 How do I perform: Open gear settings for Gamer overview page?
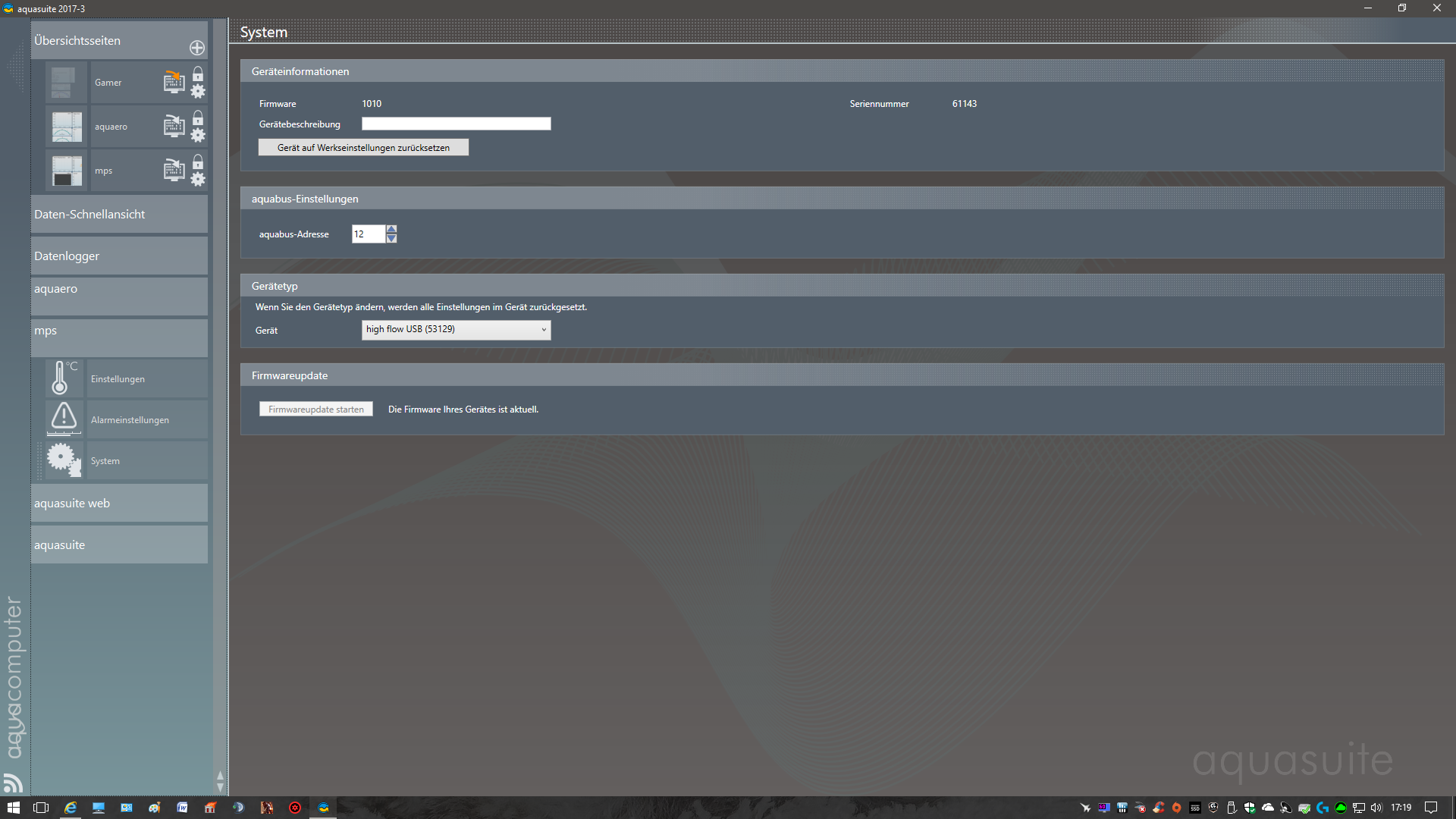(x=198, y=92)
